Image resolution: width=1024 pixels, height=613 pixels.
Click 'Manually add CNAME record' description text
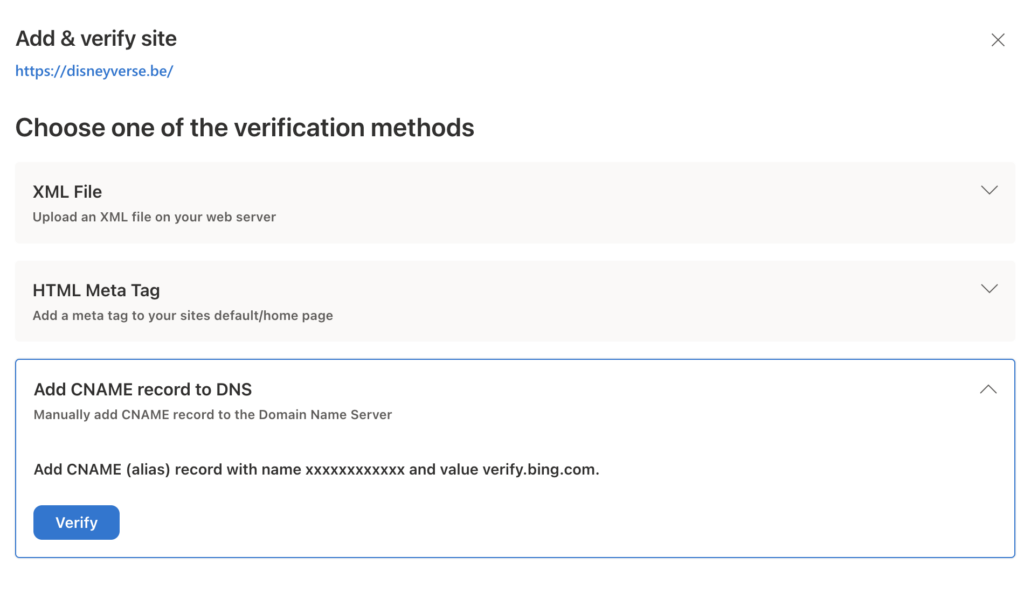tap(212, 415)
